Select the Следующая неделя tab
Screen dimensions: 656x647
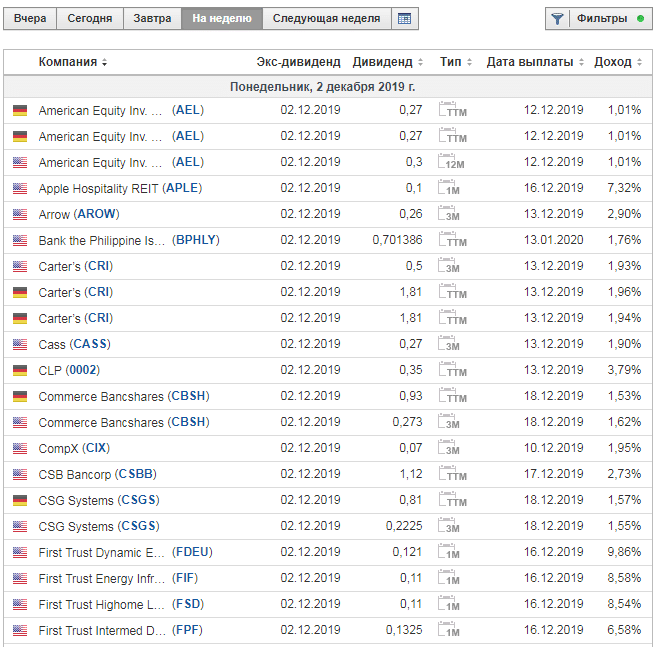point(326,19)
